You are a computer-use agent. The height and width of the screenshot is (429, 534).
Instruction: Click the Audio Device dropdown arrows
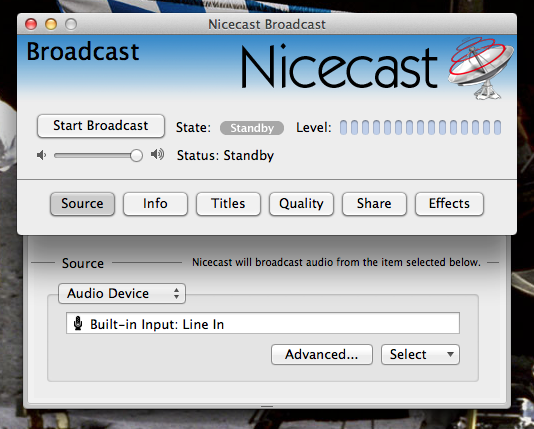(x=176, y=293)
